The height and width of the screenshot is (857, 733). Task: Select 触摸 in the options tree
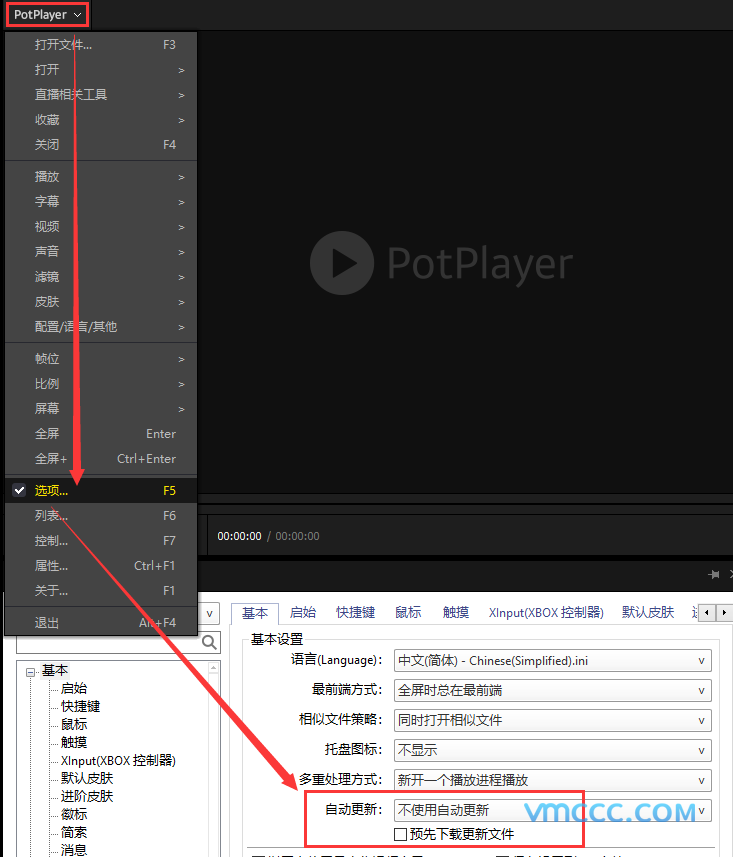[x=74, y=742]
